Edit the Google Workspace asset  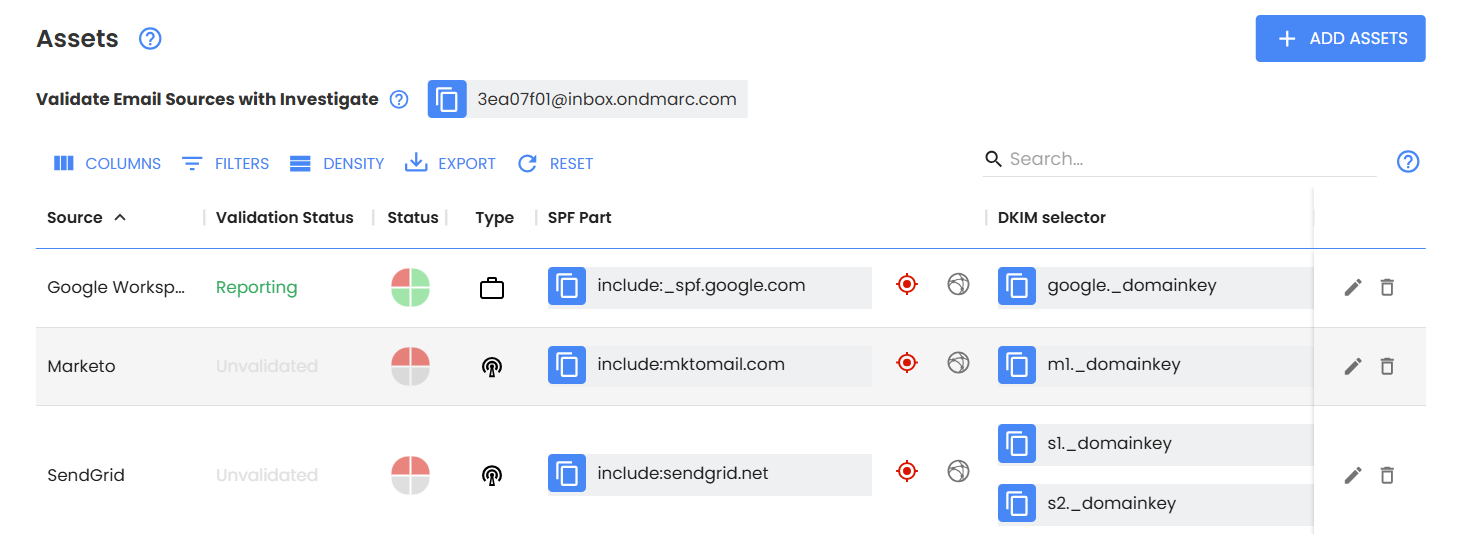tap(1353, 288)
